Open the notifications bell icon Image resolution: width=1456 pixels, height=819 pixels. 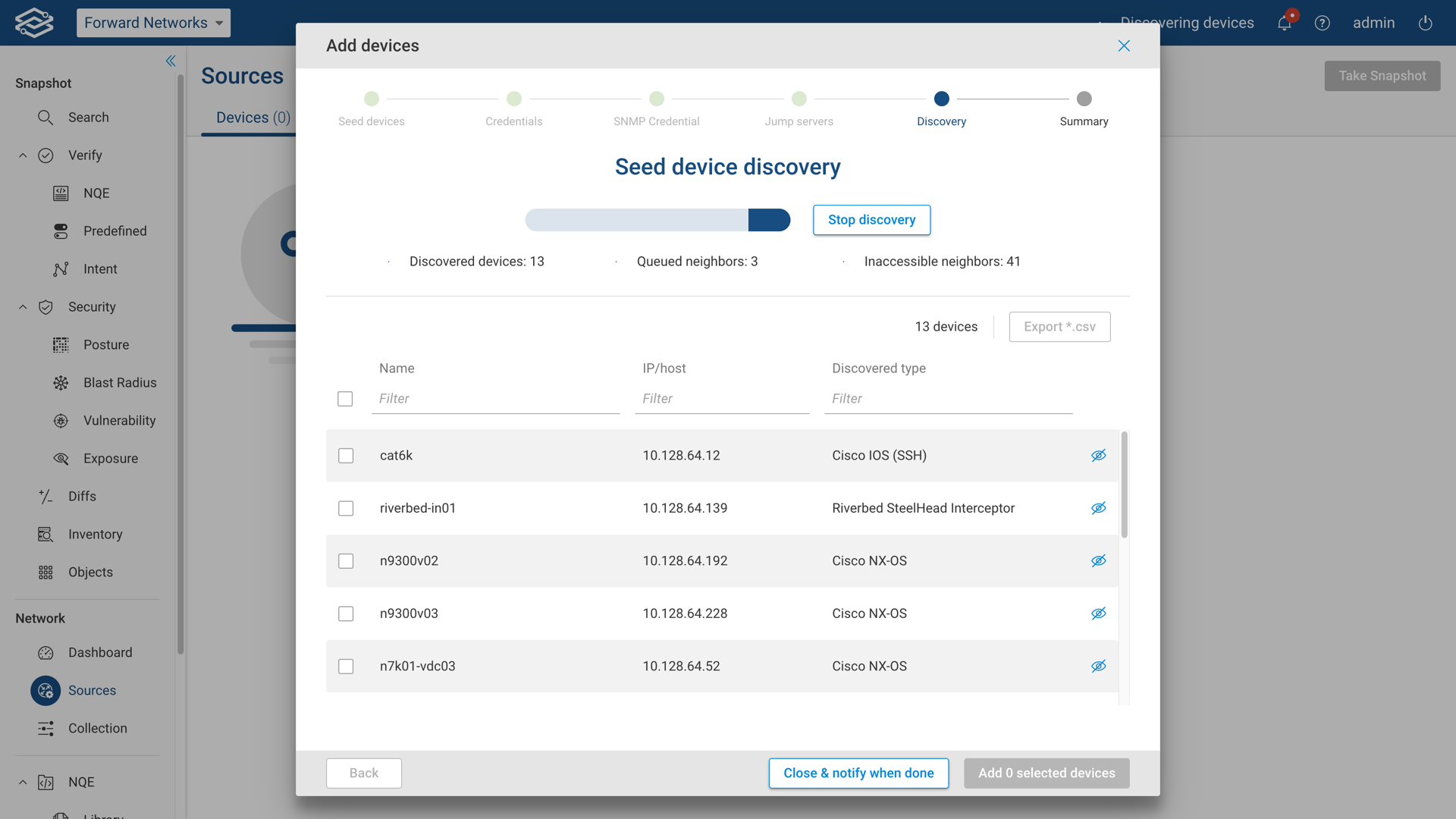pos(1284,23)
